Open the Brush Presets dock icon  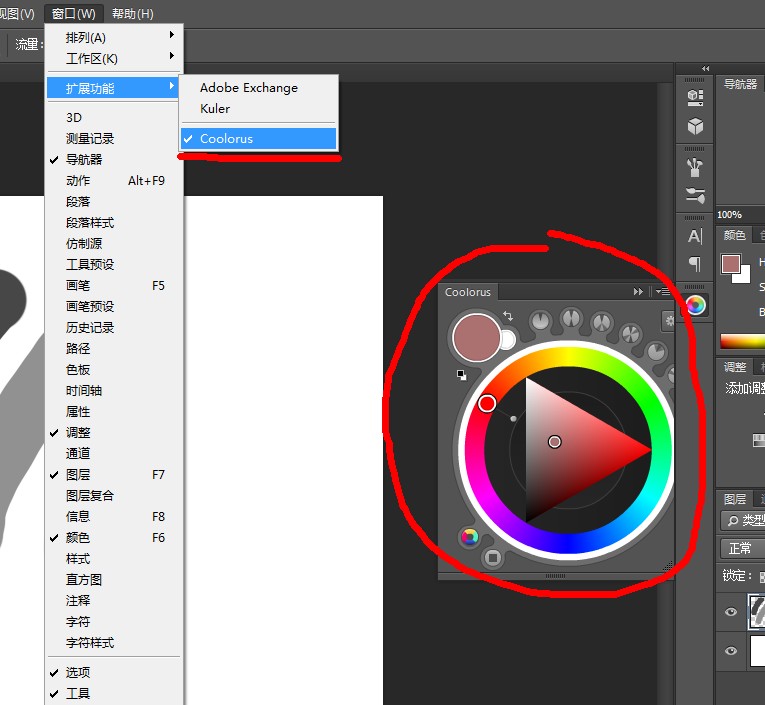(695, 167)
